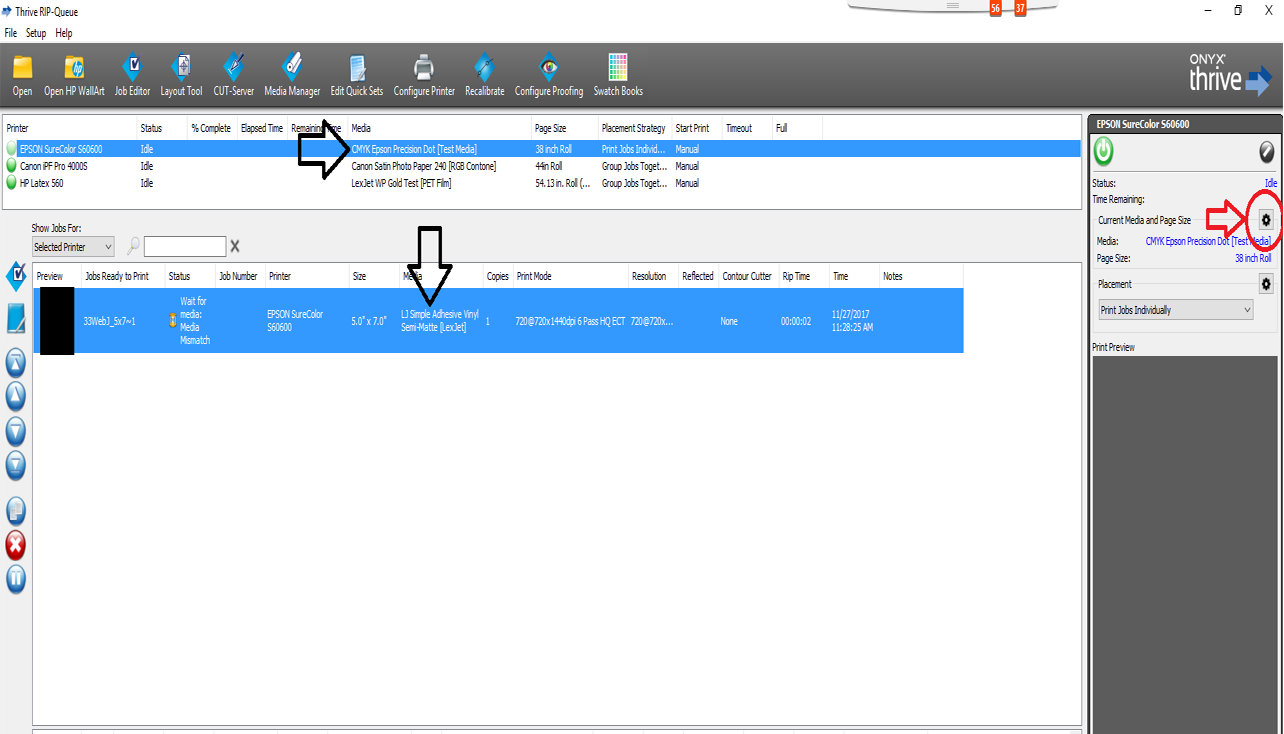Image resolution: width=1284 pixels, height=734 pixels.
Task: Click Edit Quick Sets icon
Action: (x=357, y=76)
